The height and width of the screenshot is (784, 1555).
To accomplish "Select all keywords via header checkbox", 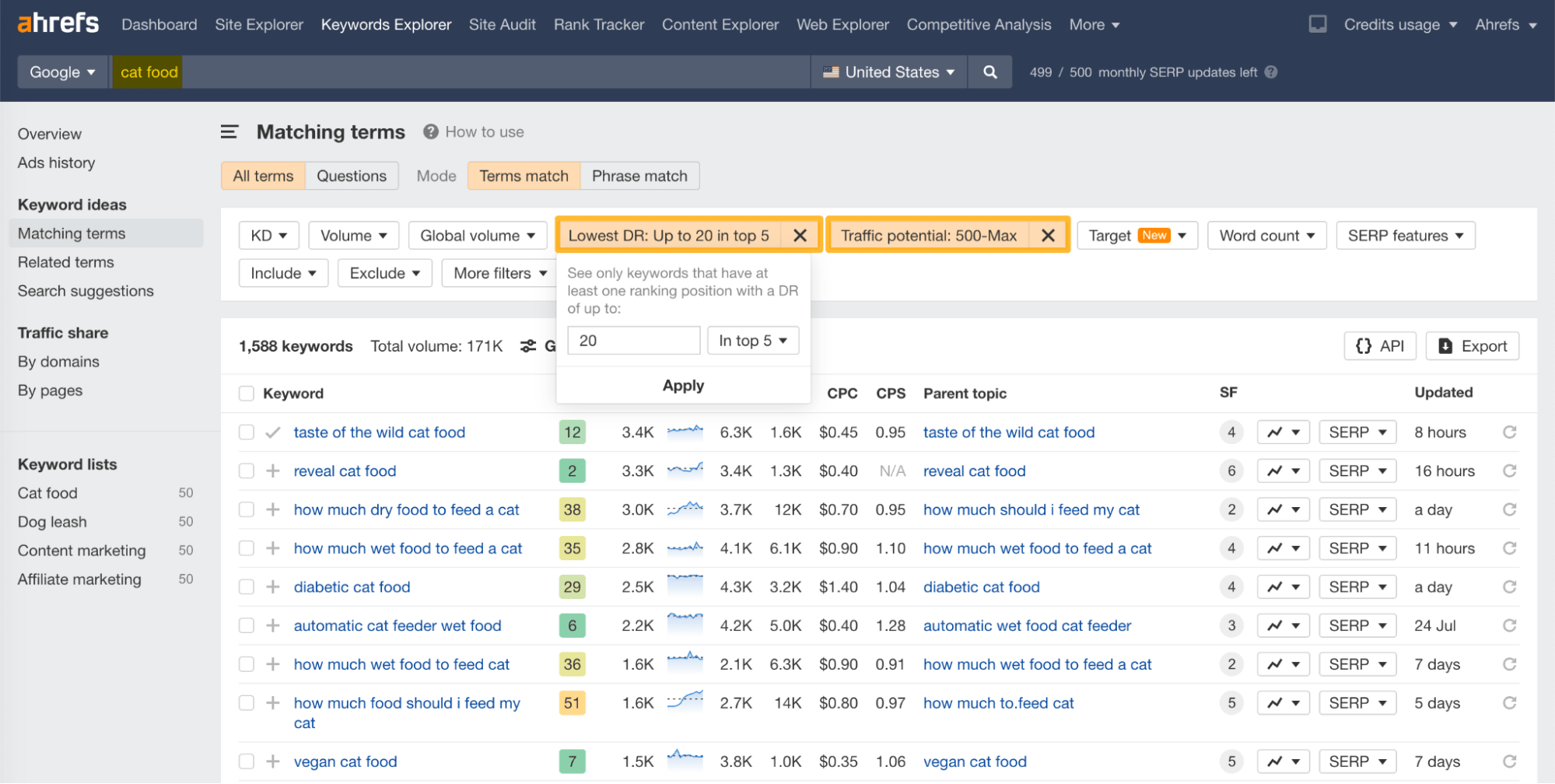I will pos(246,393).
